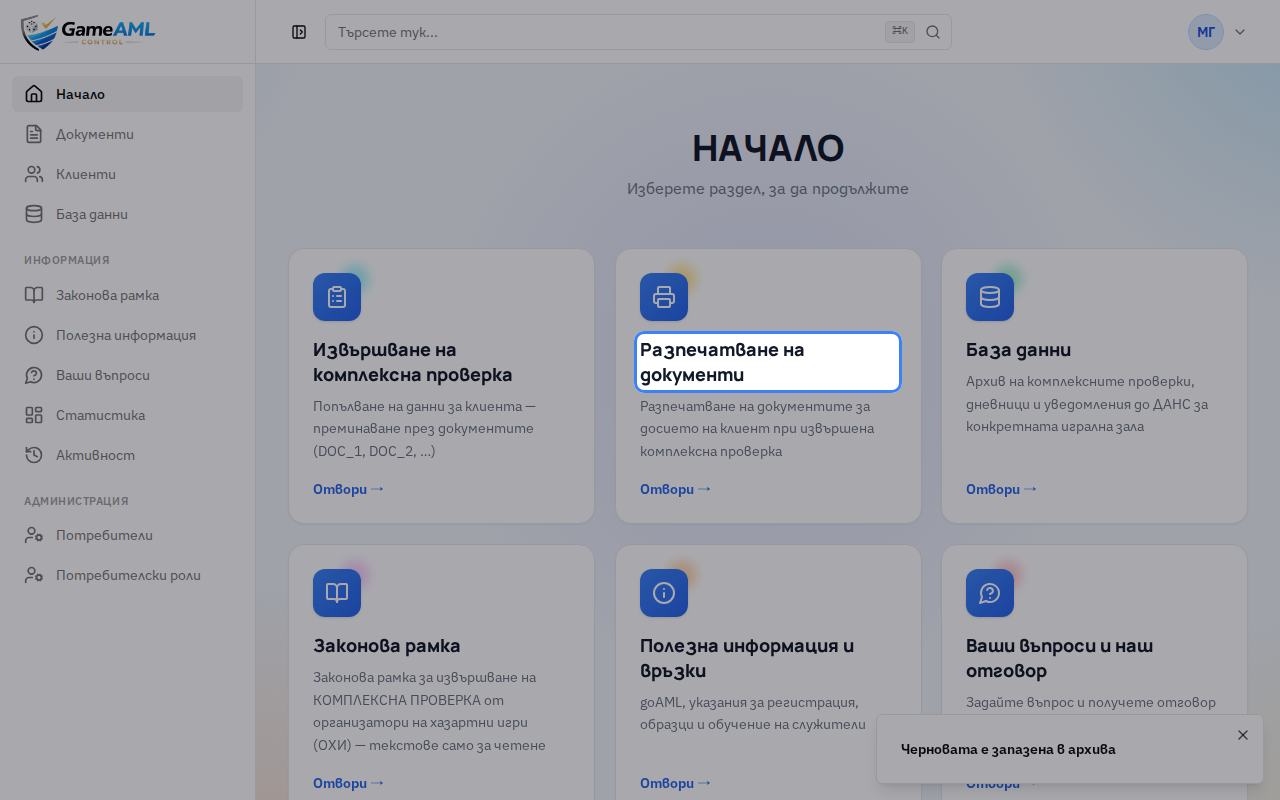Image resolution: width=1280 pixels, height=800 pixels.
Task: Expand the user account dropdown chevron
Action: tap(1240, 32)
